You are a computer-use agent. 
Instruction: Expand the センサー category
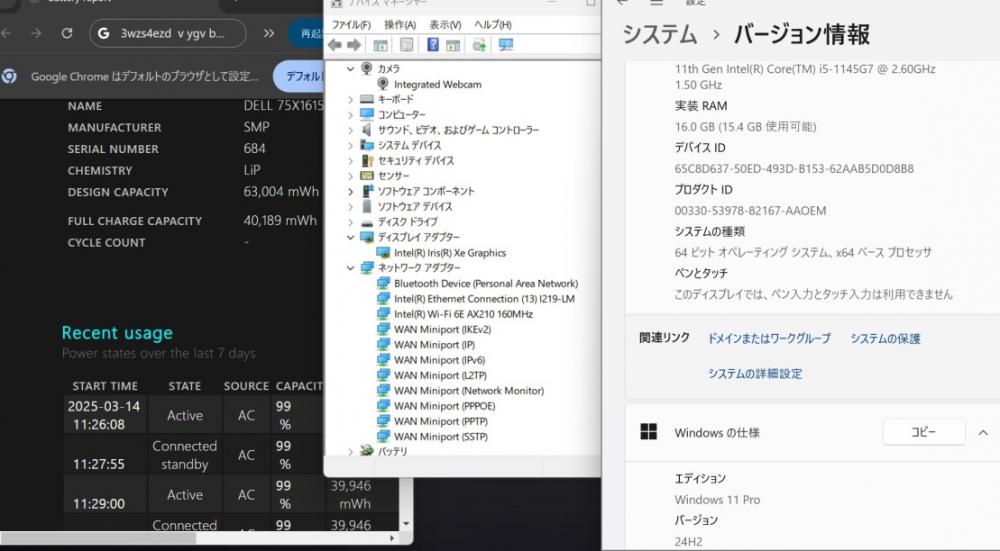point(350,176)
